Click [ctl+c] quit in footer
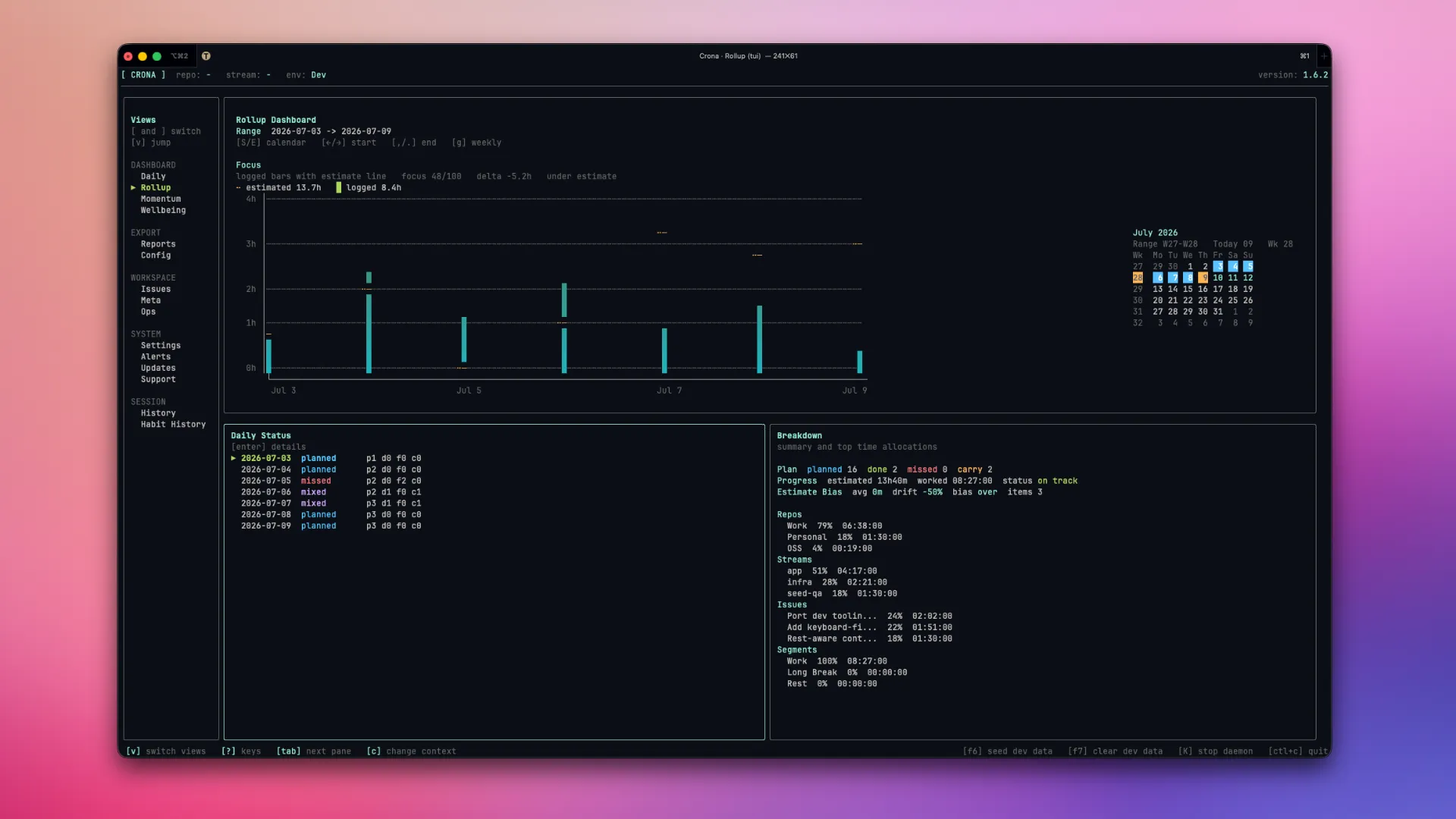 point(1298,752)
